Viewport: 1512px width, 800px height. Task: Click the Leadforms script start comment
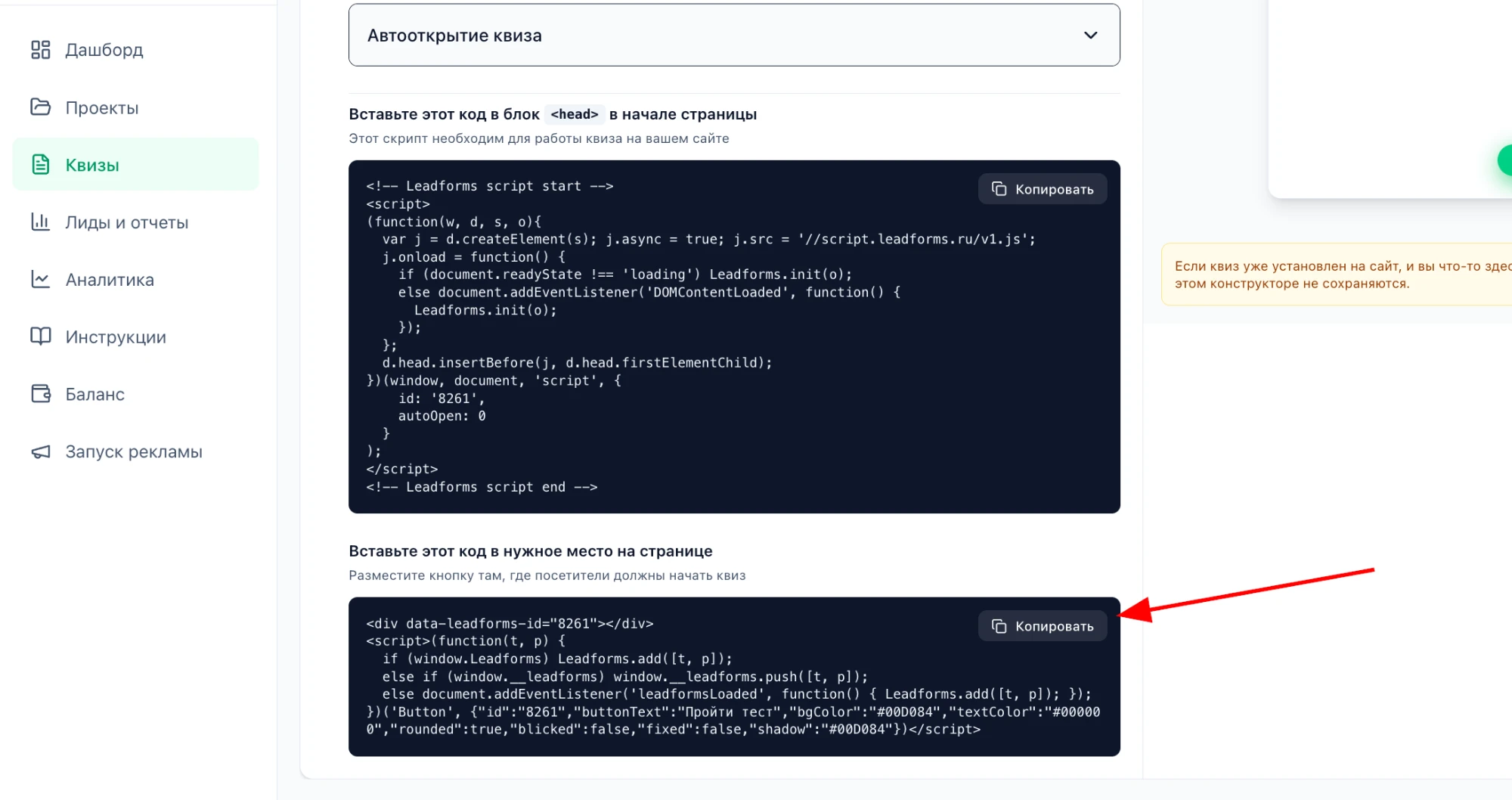pyautogui.click(x=490, y=186)
